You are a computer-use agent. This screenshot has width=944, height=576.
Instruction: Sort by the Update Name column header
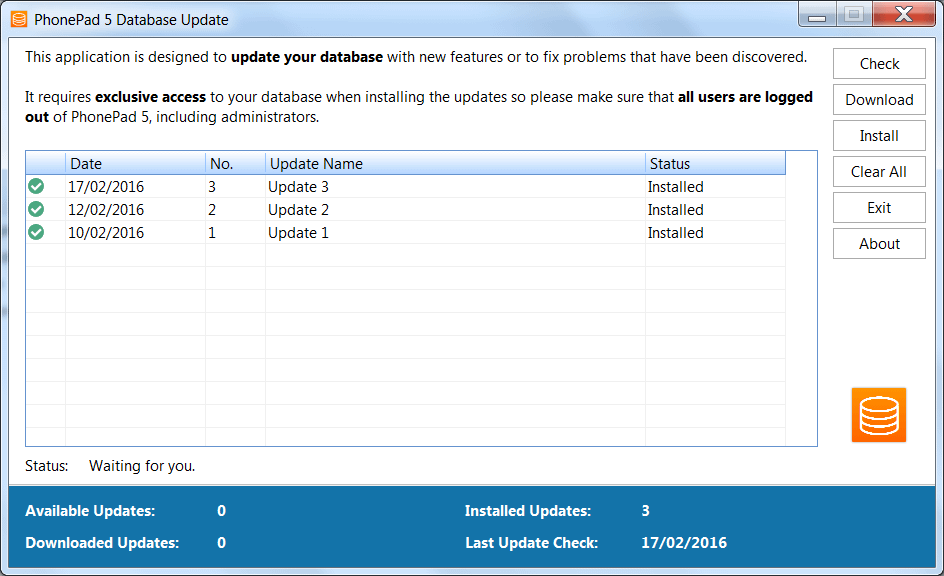[455, 163]
